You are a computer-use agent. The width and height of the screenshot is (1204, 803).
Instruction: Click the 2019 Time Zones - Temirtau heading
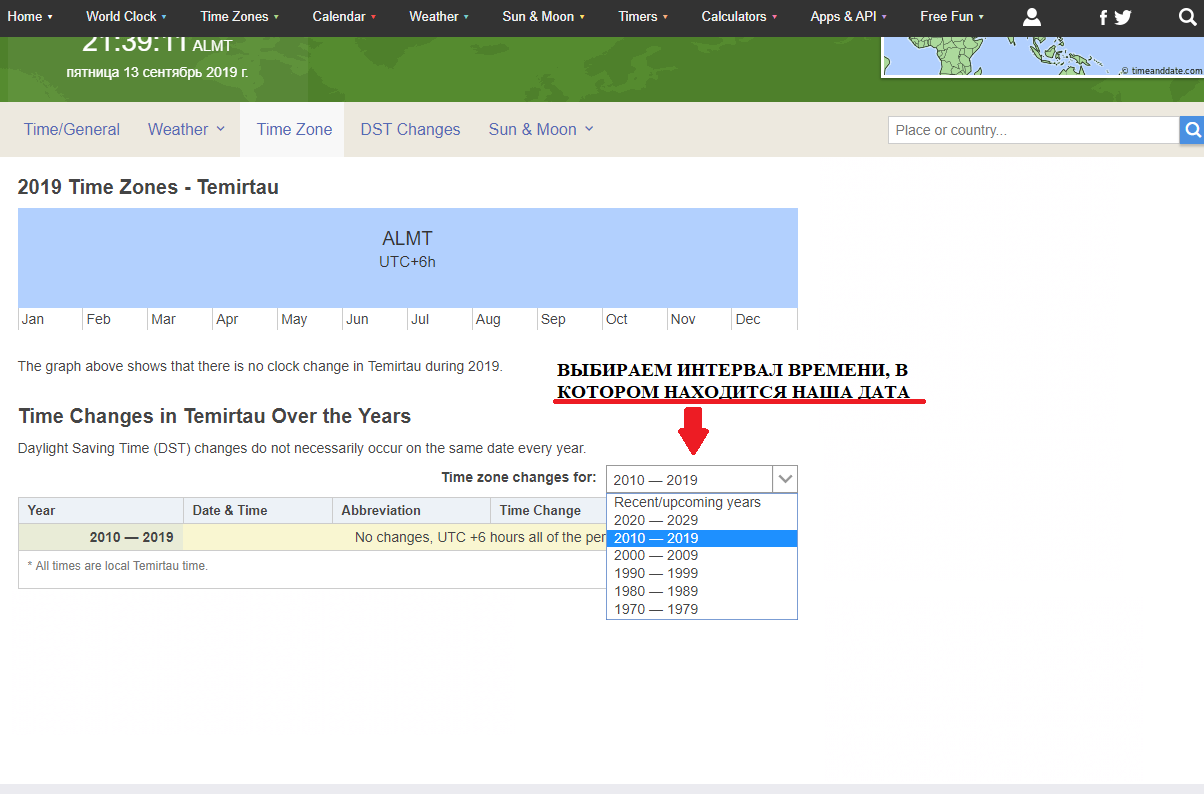pos(148,187)
